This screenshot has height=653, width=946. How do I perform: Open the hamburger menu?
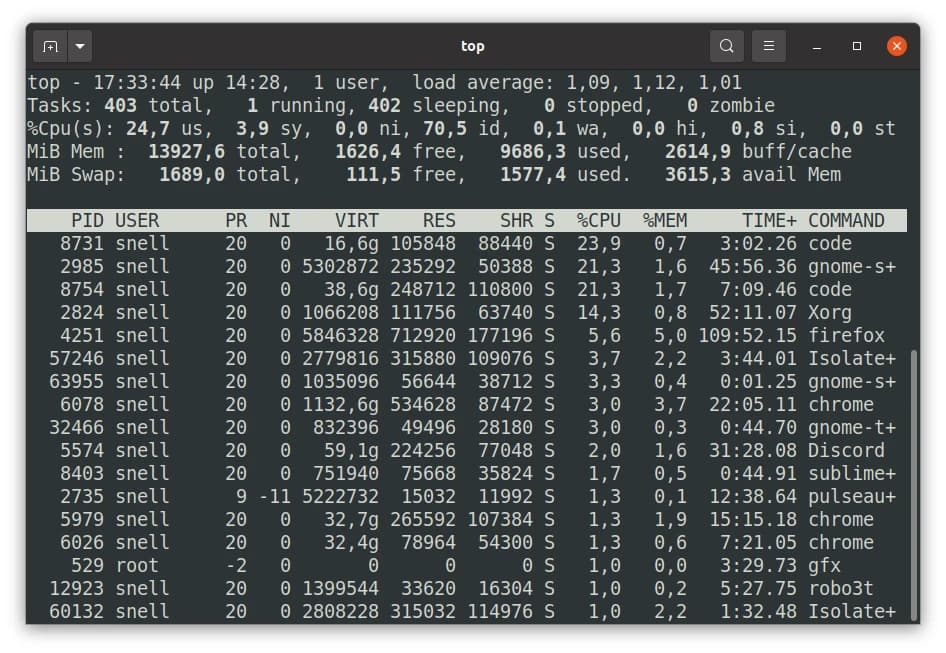[x=769, y=46]
